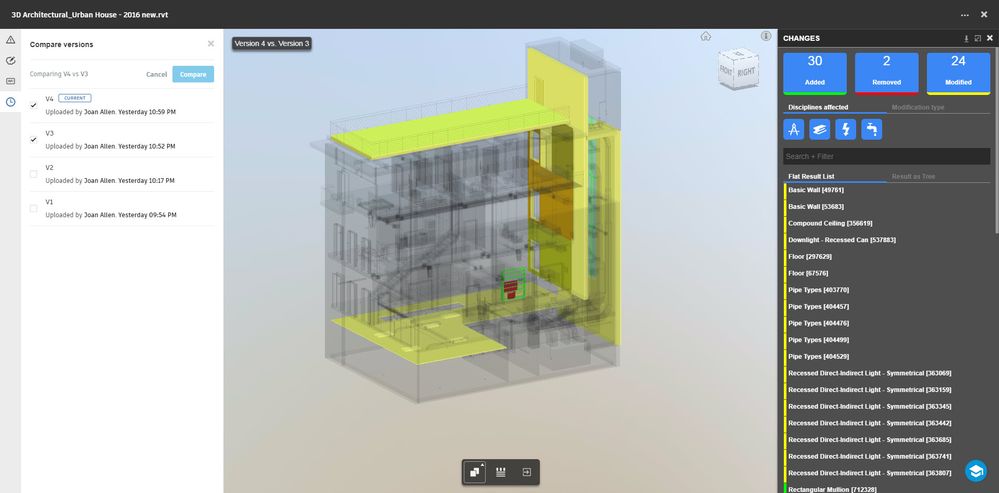Open the Issues warning triangle sidebar icon
The image size is (999, 493).
coord(10,40)
